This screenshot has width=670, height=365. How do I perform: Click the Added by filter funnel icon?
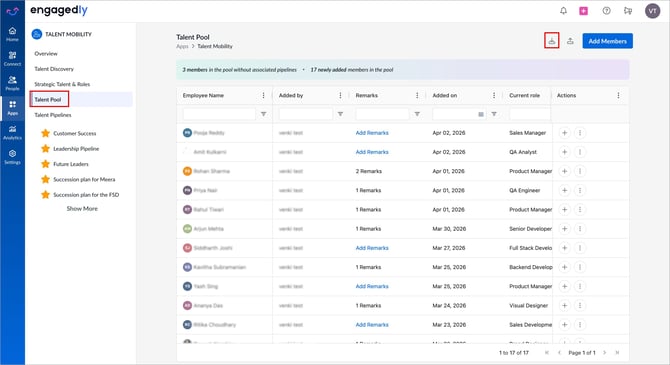(x=340, y=114)
